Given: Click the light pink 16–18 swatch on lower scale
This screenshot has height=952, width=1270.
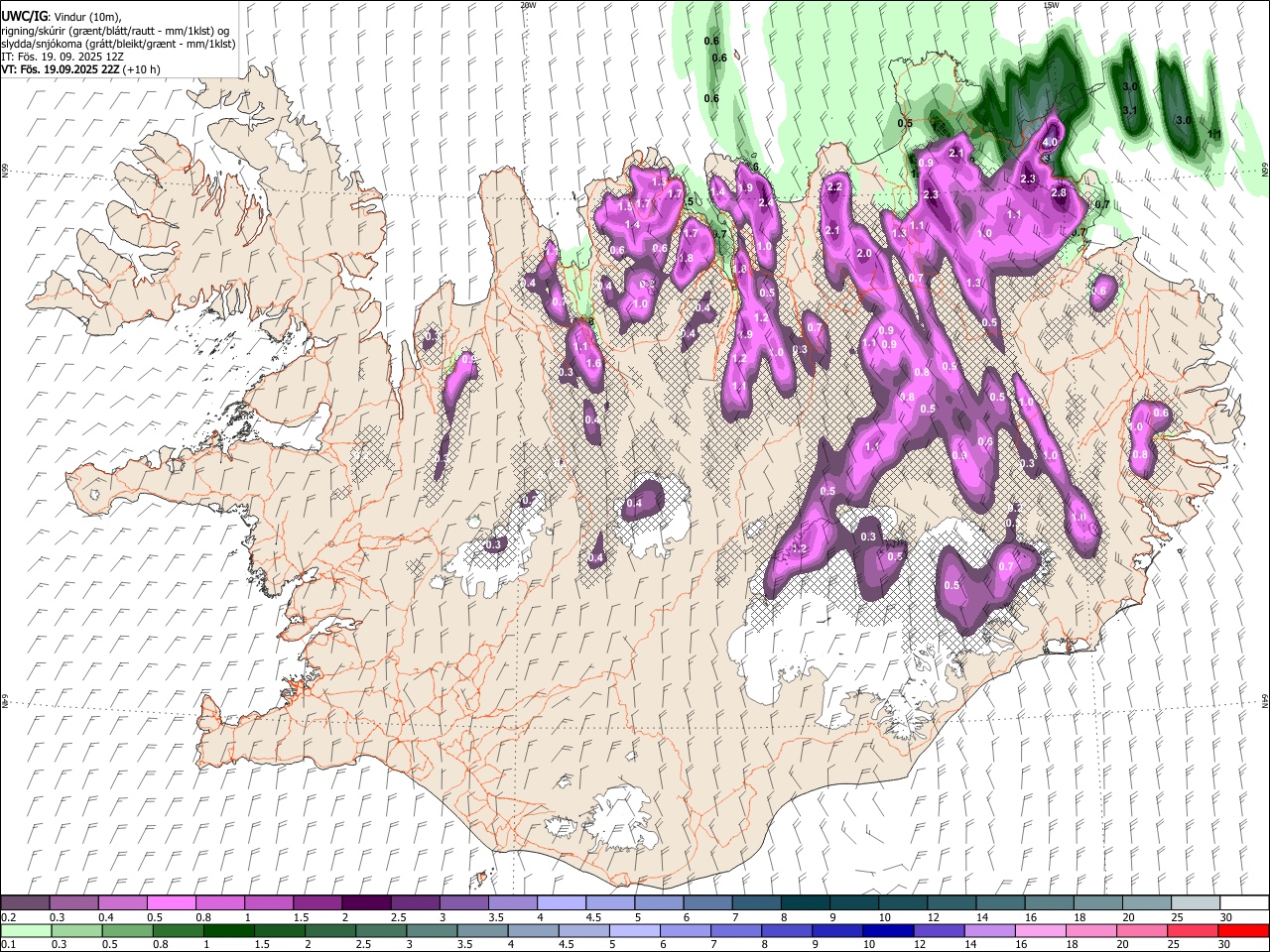Looking at the screenshot, I should point(1039,931).
